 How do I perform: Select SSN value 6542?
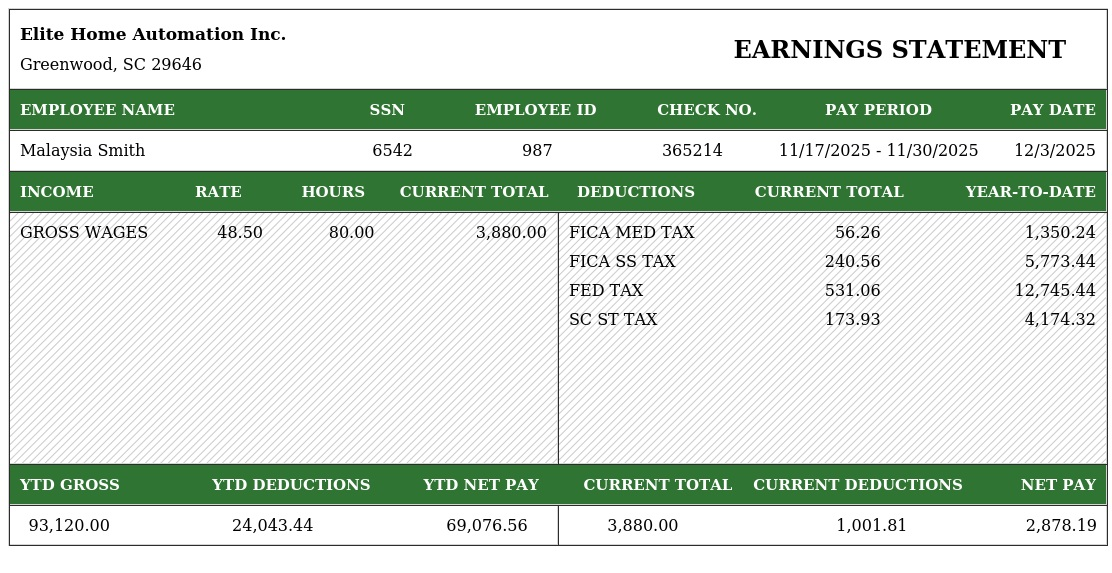click(392, 150)
